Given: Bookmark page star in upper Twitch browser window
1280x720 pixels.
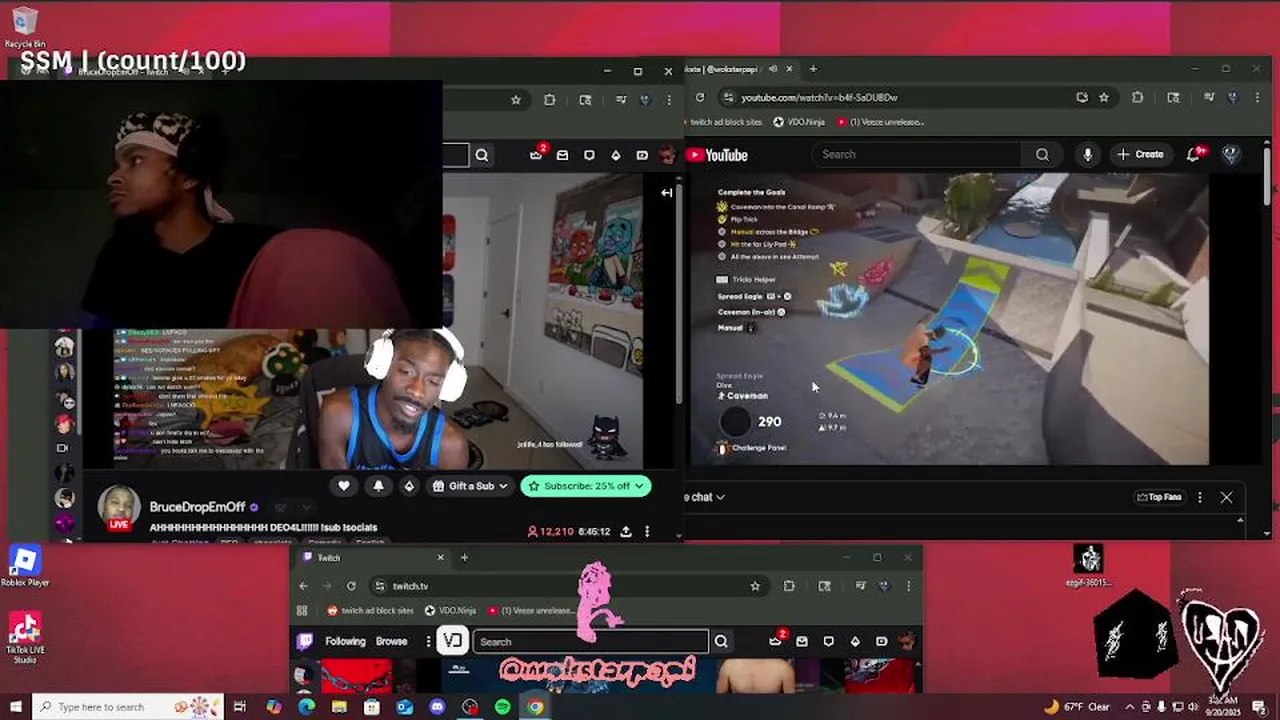Looking at the screenshot, I should pyautogui.click(x=516, y=99).
